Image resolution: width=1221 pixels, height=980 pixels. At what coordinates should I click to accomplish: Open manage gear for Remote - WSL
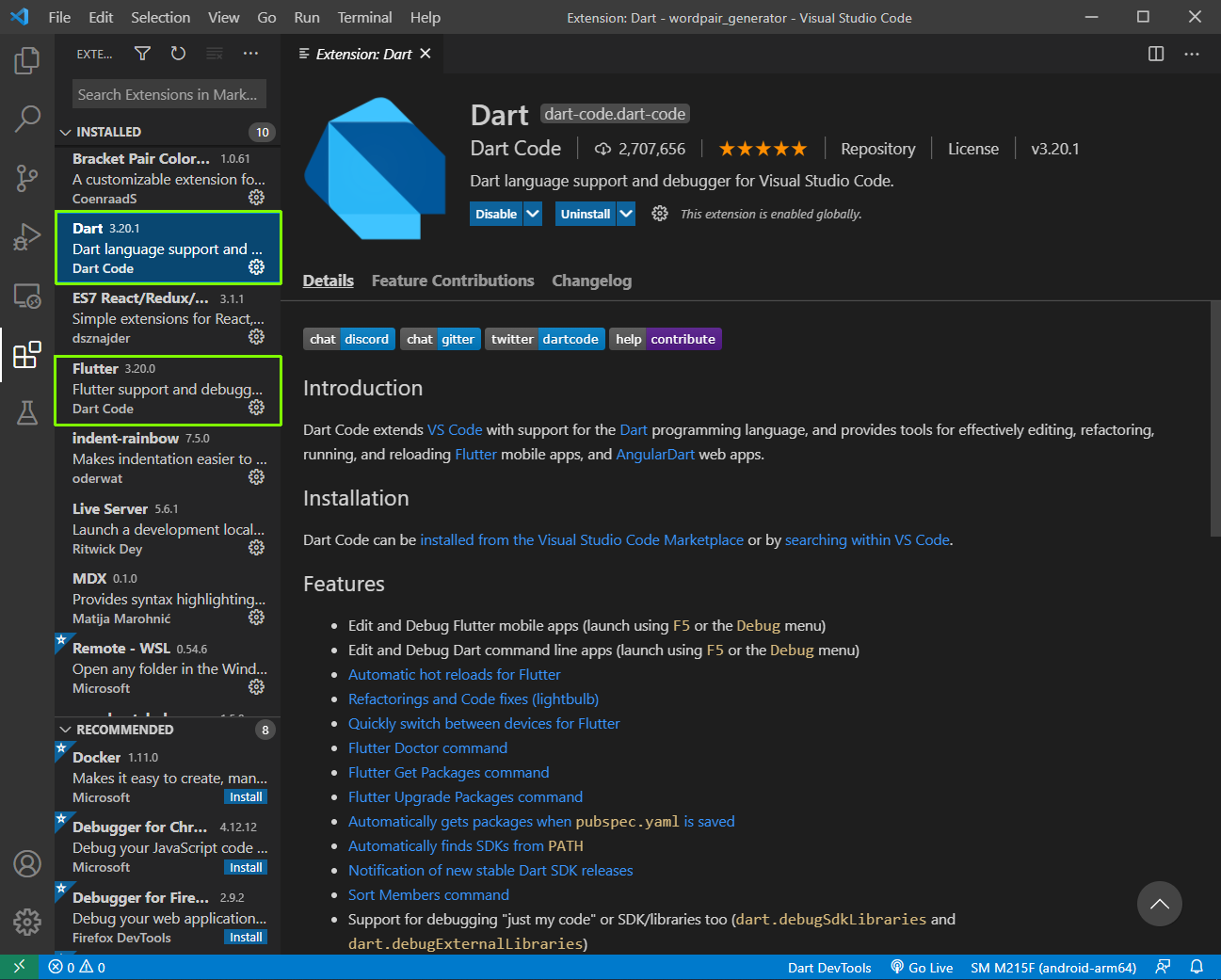pyautogui.click(x=256, y=687)
